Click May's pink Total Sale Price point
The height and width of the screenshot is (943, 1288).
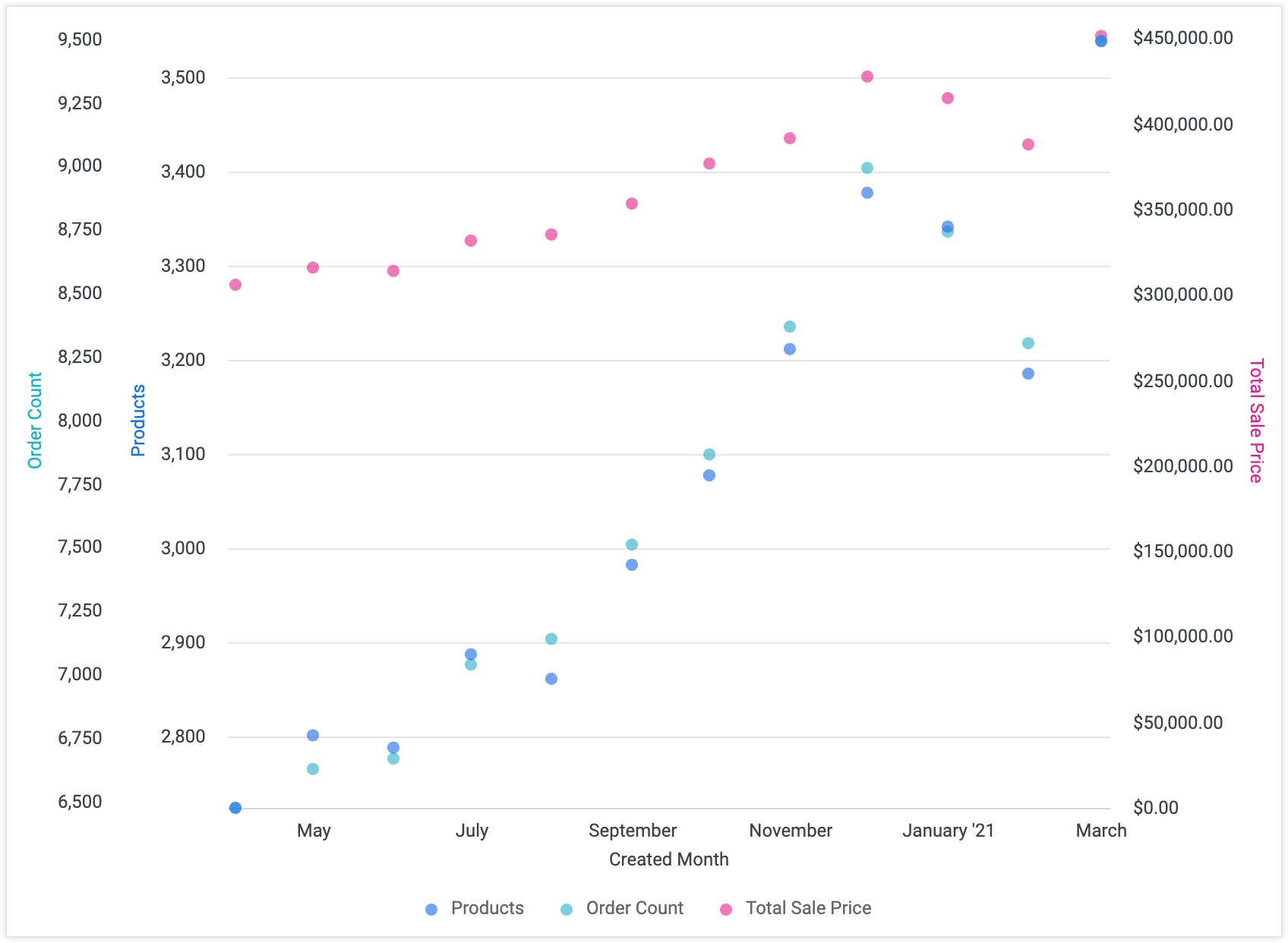[x=313, y=268]
